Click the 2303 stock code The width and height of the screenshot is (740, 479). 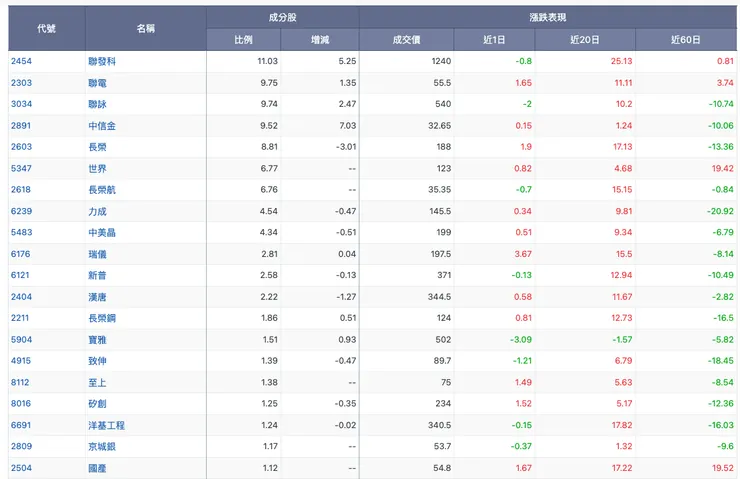[21, 83]
